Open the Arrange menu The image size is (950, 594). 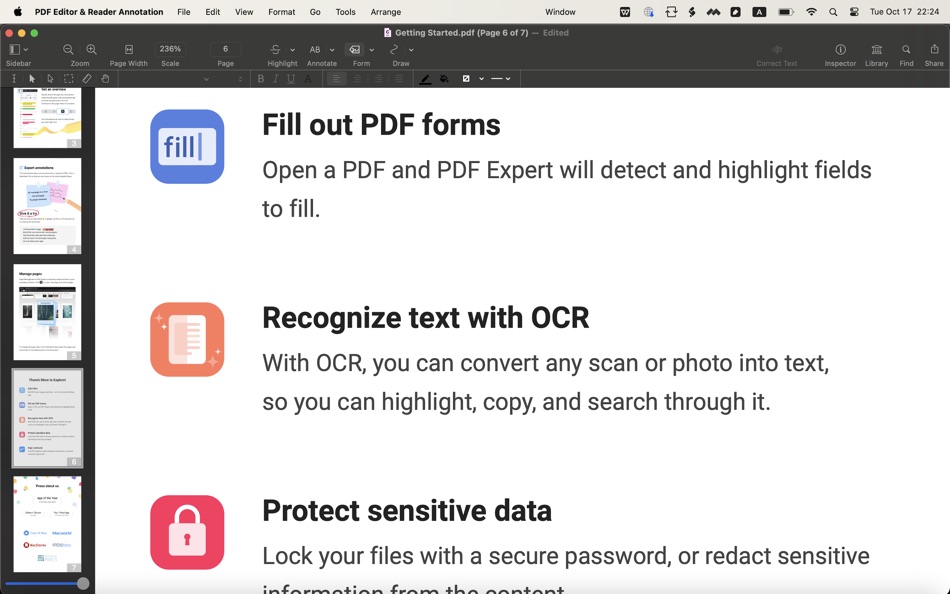(x=386, y=12)
